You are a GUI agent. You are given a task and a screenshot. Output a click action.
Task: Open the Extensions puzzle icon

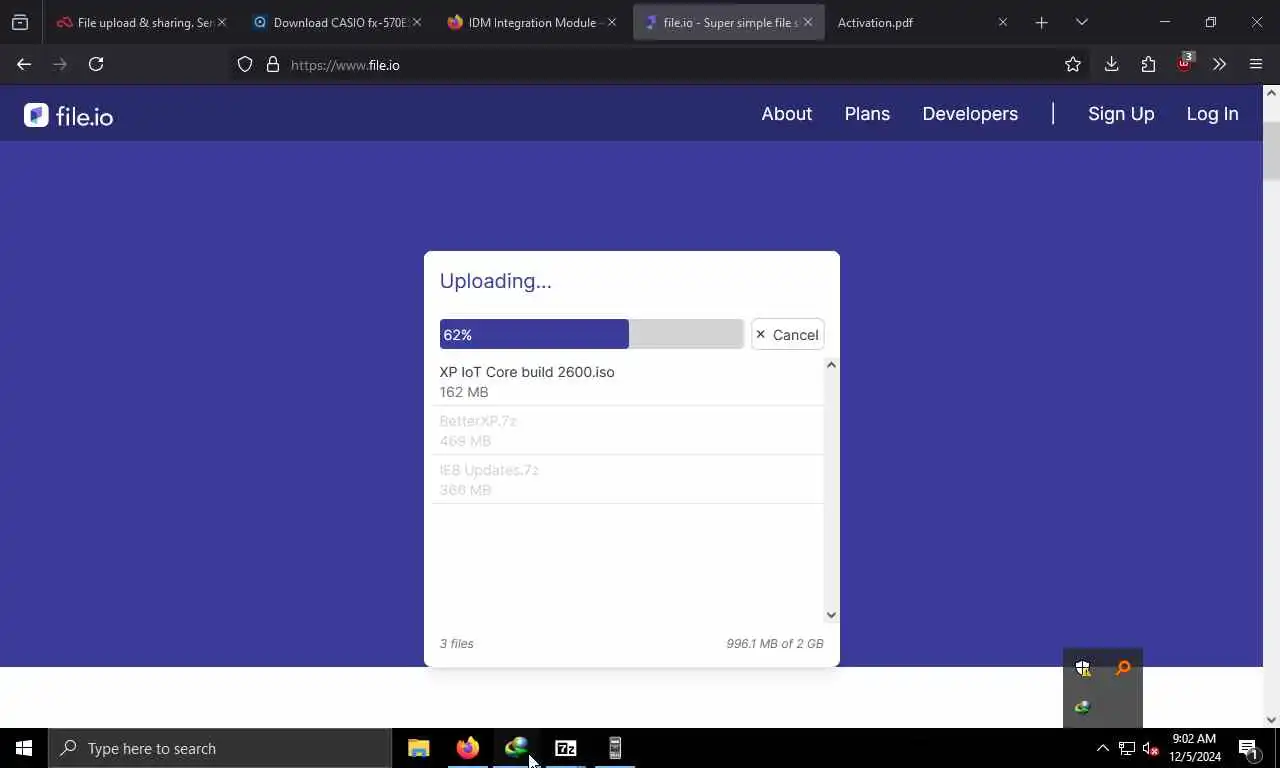pyautogui.click(x=1148, y=64)
